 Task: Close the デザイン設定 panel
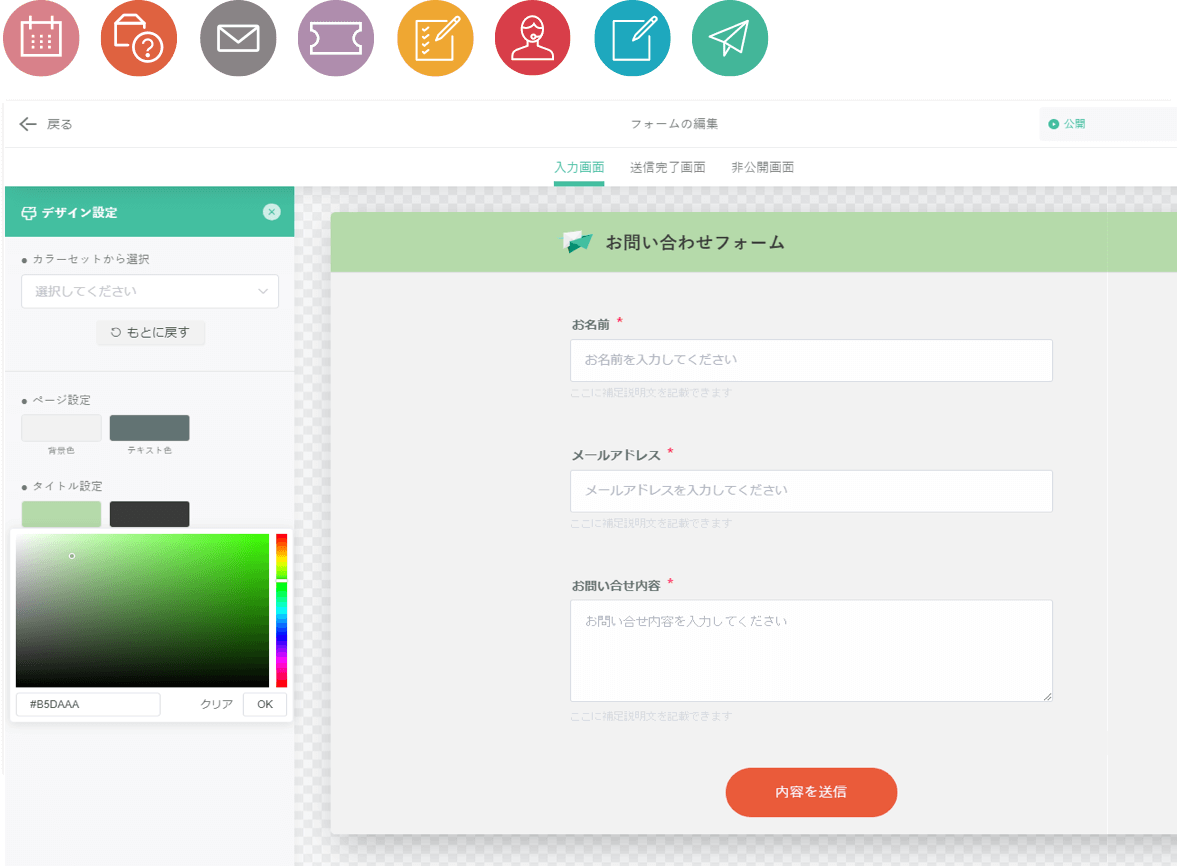272,212
